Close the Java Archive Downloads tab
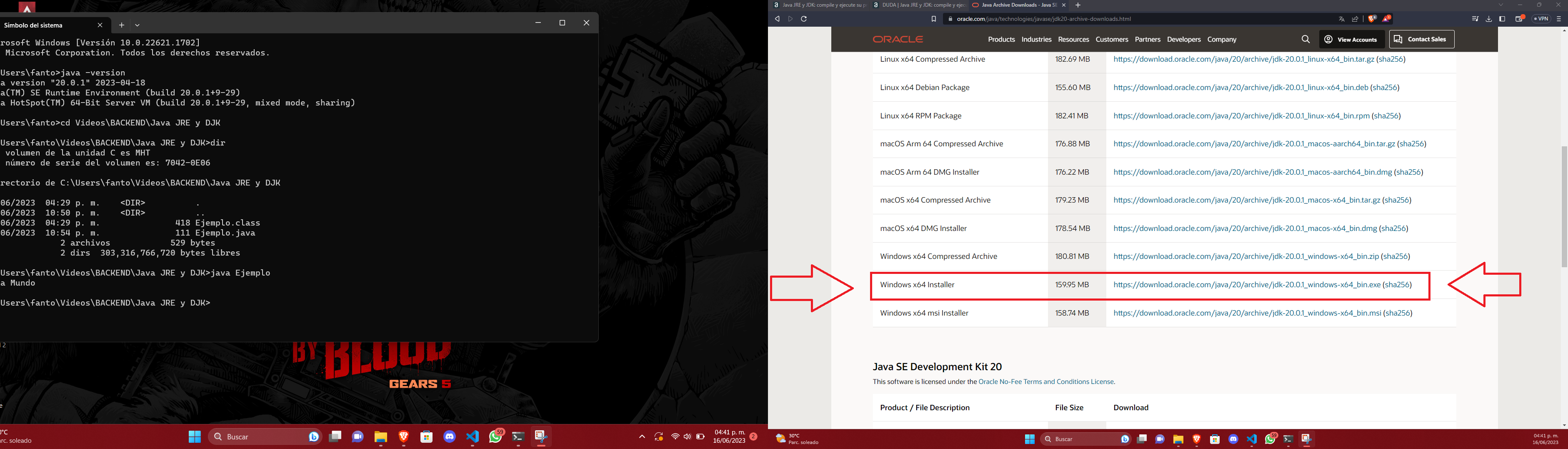The image size is (1568, 449). point(1064,5)
